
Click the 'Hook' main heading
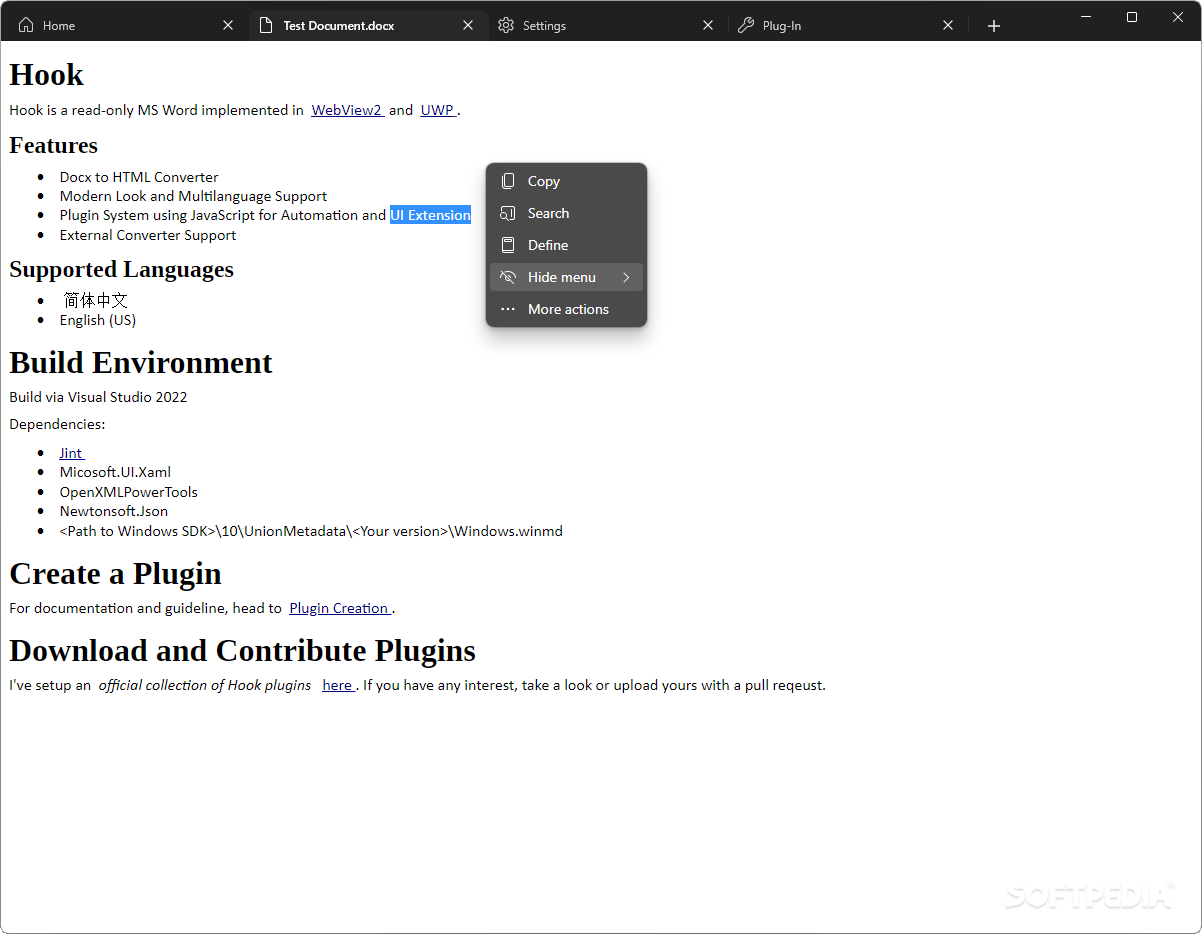[46, 75]
